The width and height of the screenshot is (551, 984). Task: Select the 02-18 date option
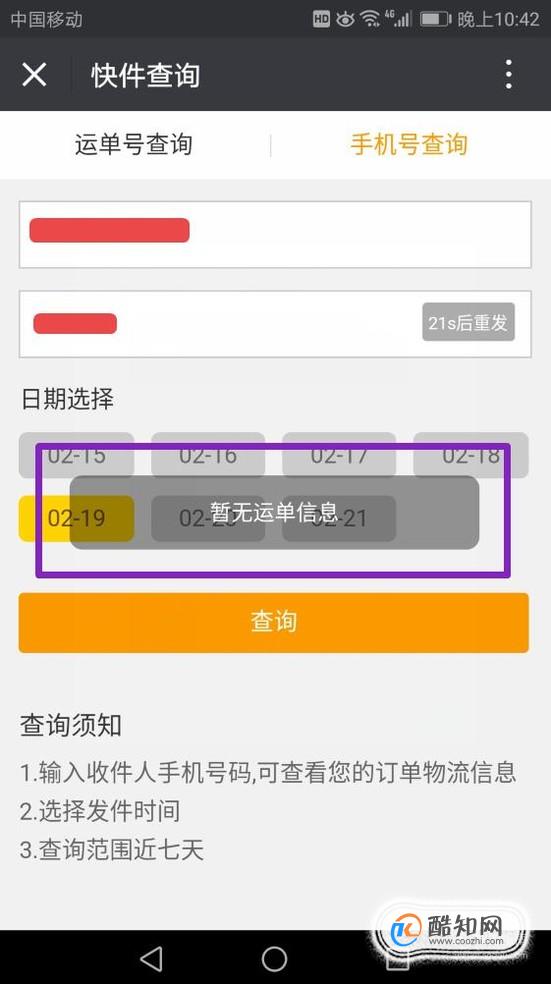pyautogui.click(x=471, y=455)
